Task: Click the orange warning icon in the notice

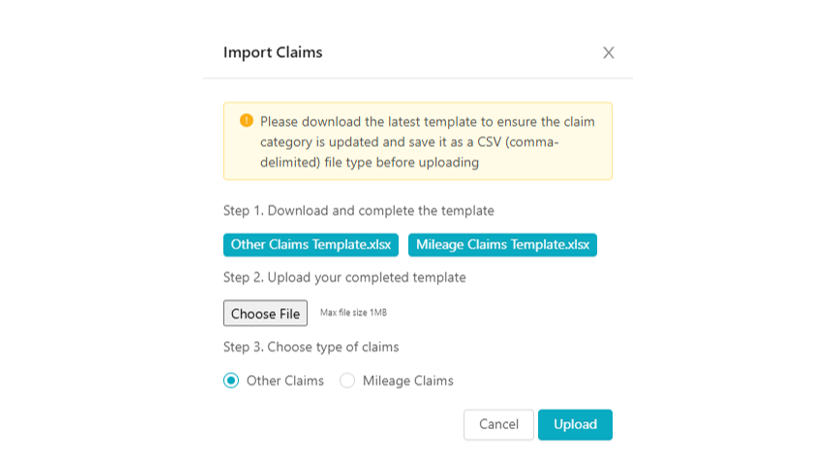Action: pyautogui.click(x=246, y=121)
